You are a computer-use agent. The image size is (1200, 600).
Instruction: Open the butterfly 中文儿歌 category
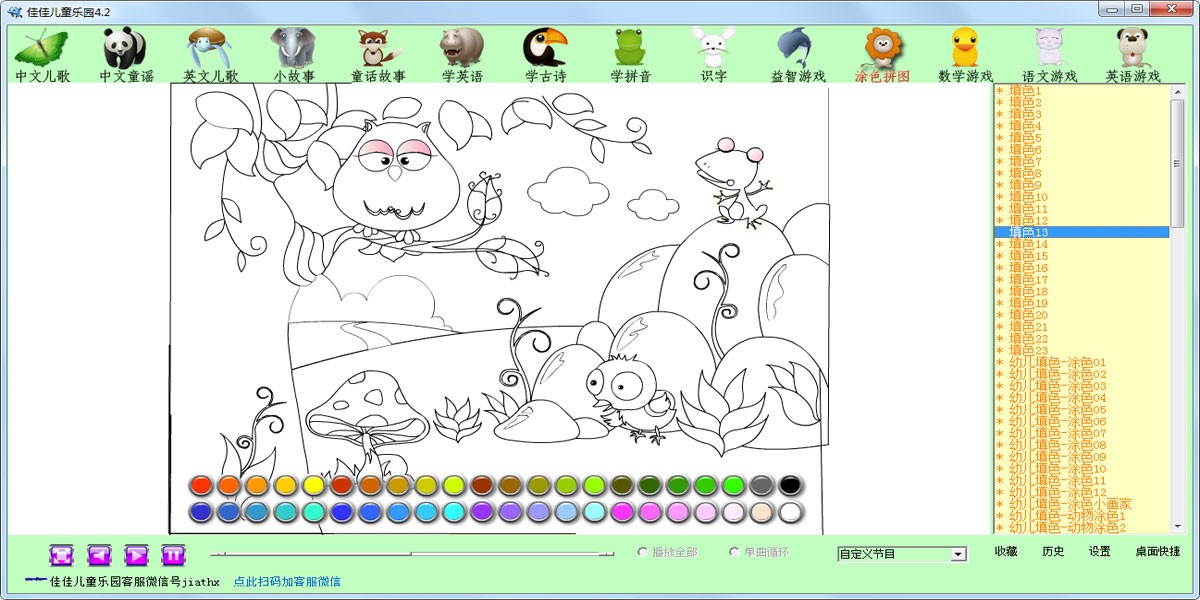click(x=41, y=56)
